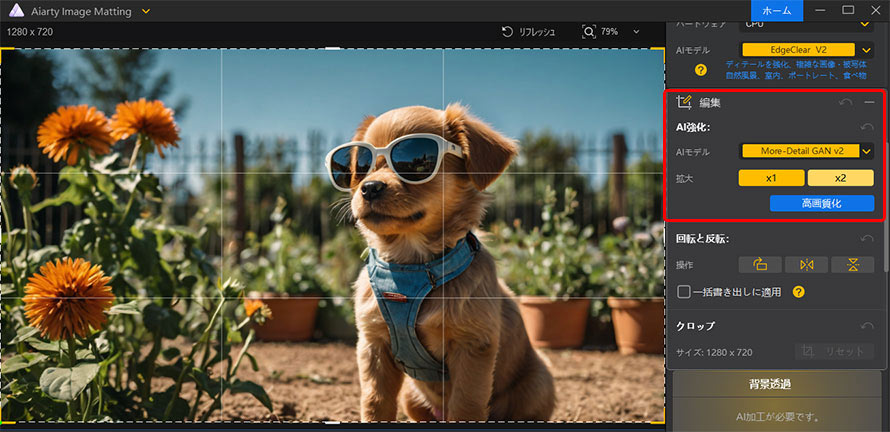Open the CPU hardware dropdown arrow
Viewport: 890px width, 432px height.
pyautogui.click(x=864, y=24)
